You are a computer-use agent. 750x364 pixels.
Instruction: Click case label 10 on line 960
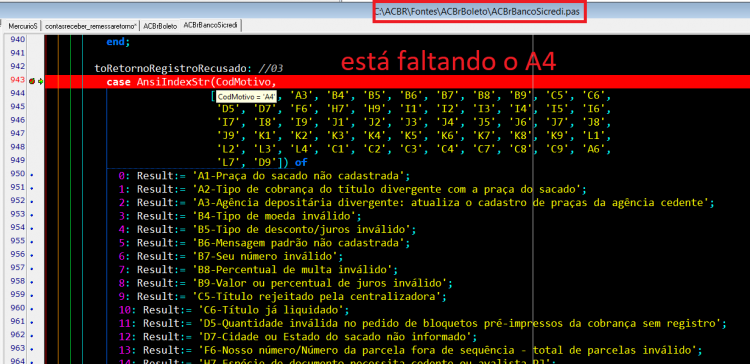(x=124, y=310)
